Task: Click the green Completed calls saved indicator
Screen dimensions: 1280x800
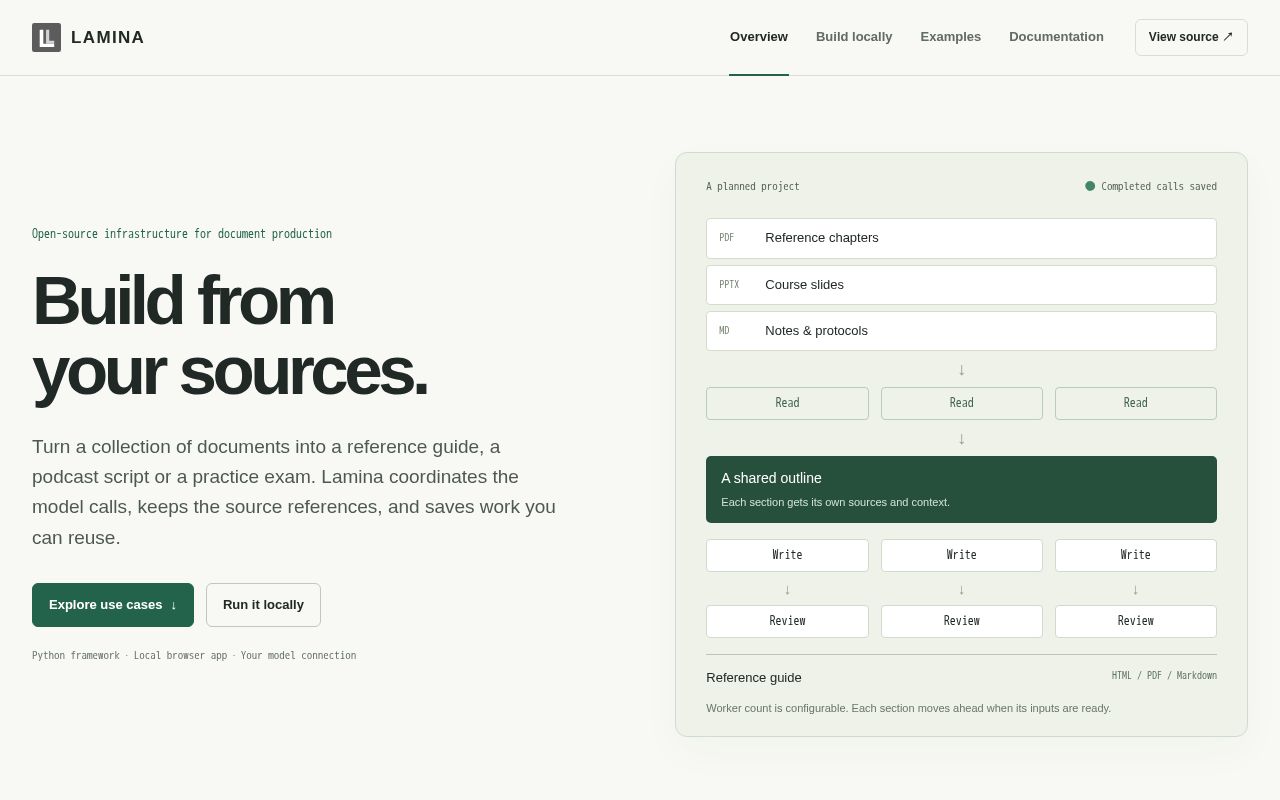Action: 1151,186
